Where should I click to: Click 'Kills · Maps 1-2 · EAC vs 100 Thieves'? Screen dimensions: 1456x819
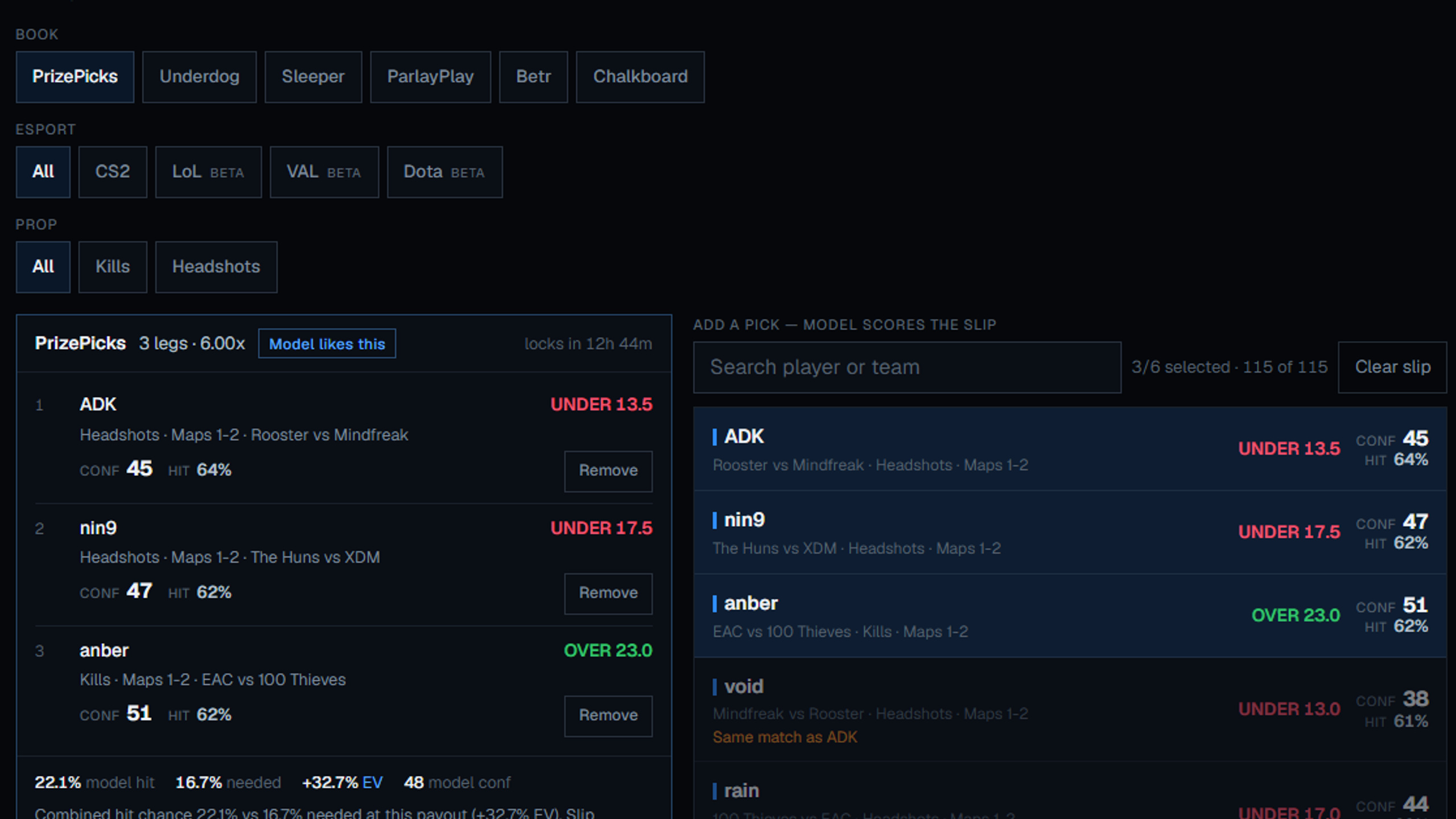tap(213, 680)
